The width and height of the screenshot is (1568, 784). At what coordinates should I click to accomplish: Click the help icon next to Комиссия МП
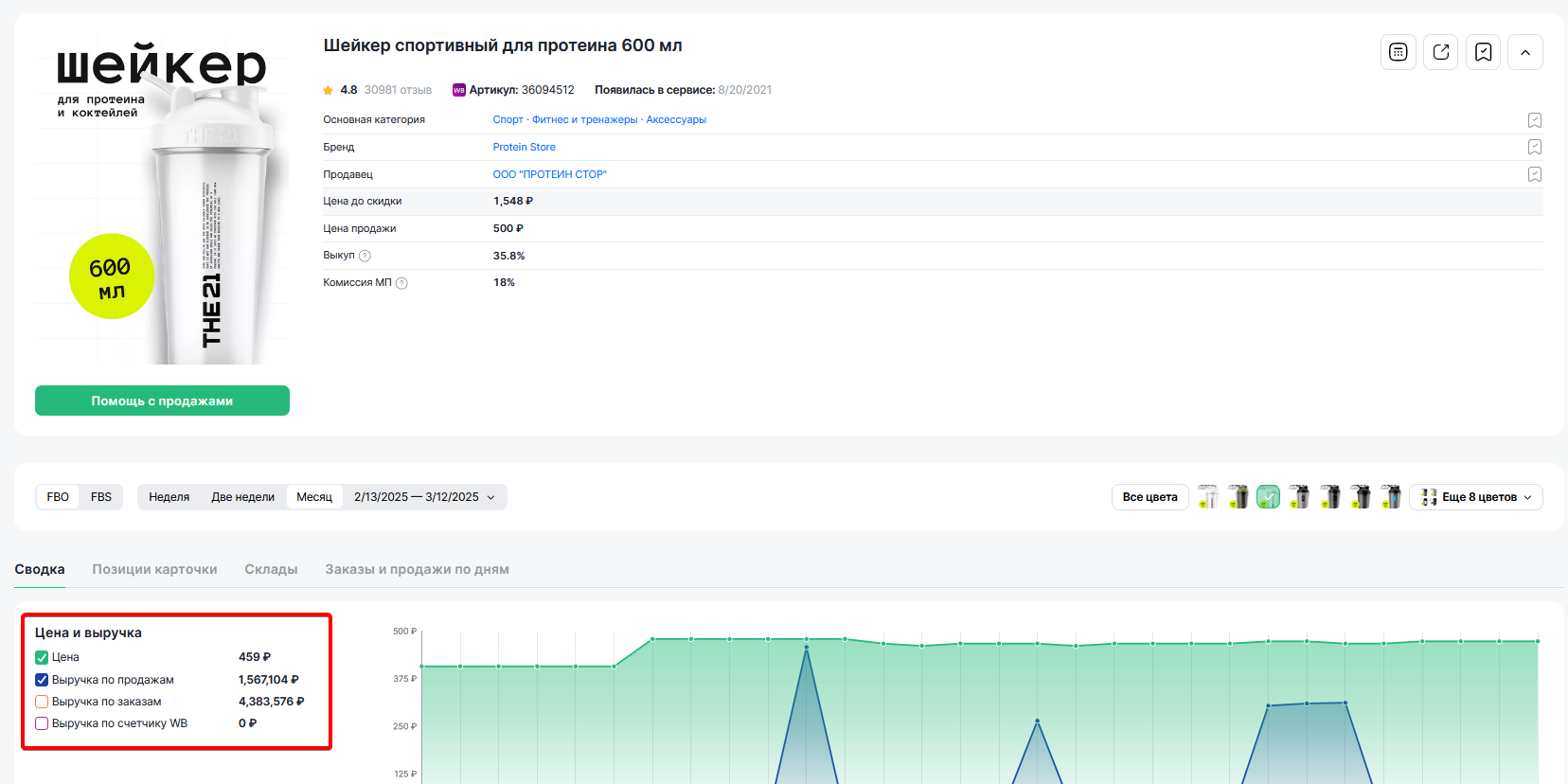[x=401, y=283]
